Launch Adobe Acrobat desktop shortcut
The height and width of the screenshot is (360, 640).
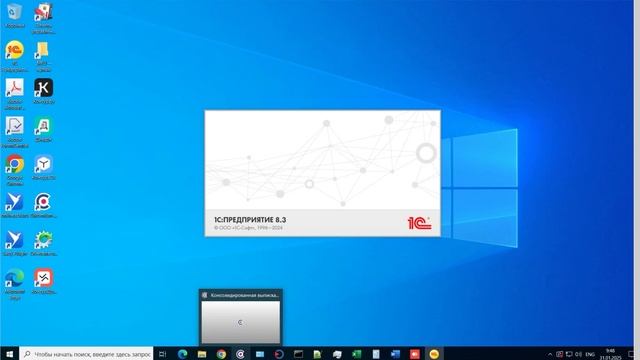tap(15, 88)
